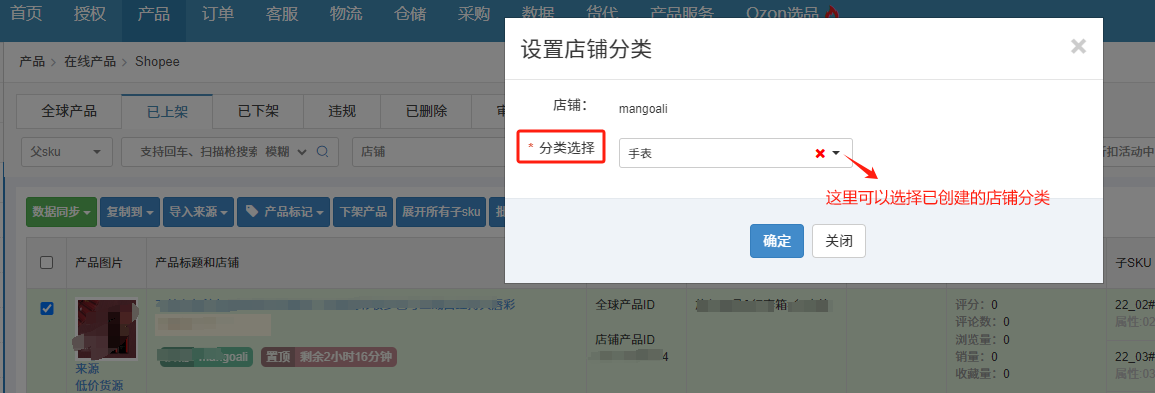Click the 剩余2小时16分钟 countdown label
This screenshot has width=1155, height=393.
345,357
